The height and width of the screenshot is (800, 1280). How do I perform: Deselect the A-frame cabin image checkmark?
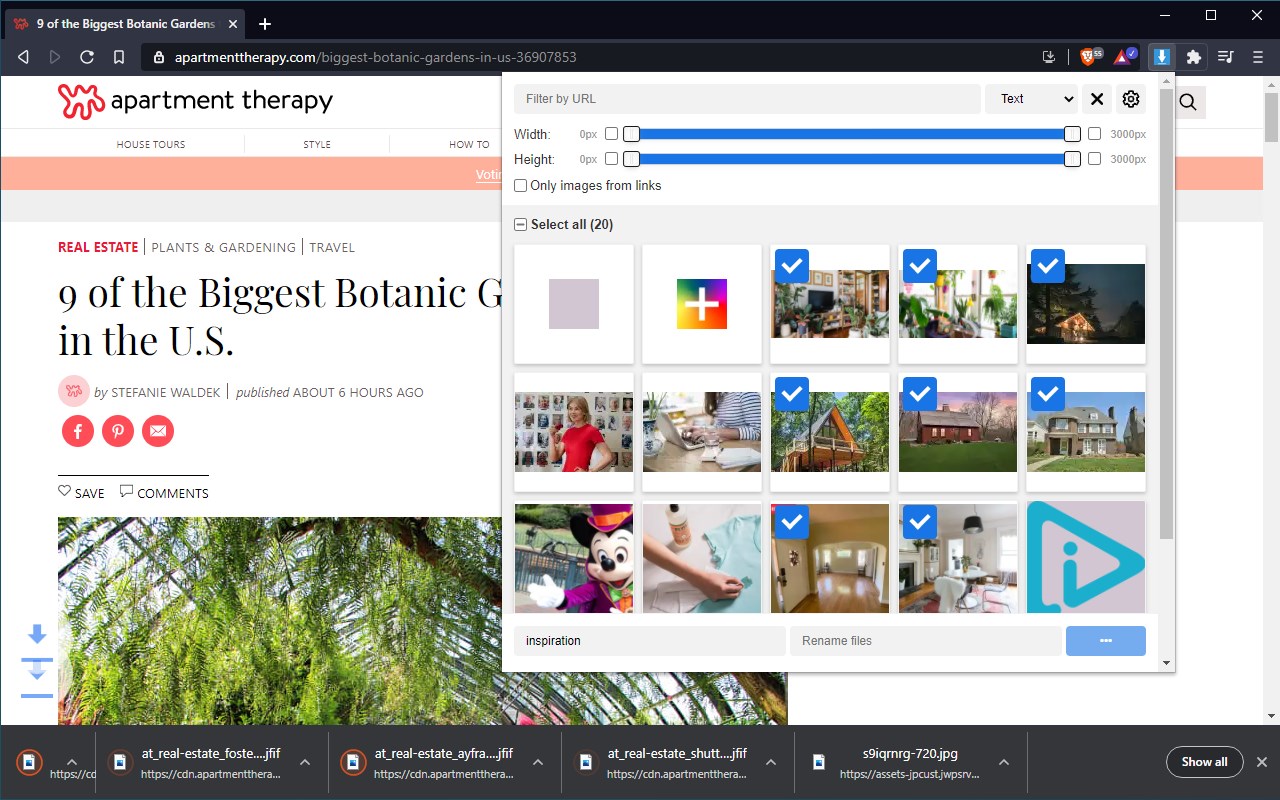click(791, 394)
